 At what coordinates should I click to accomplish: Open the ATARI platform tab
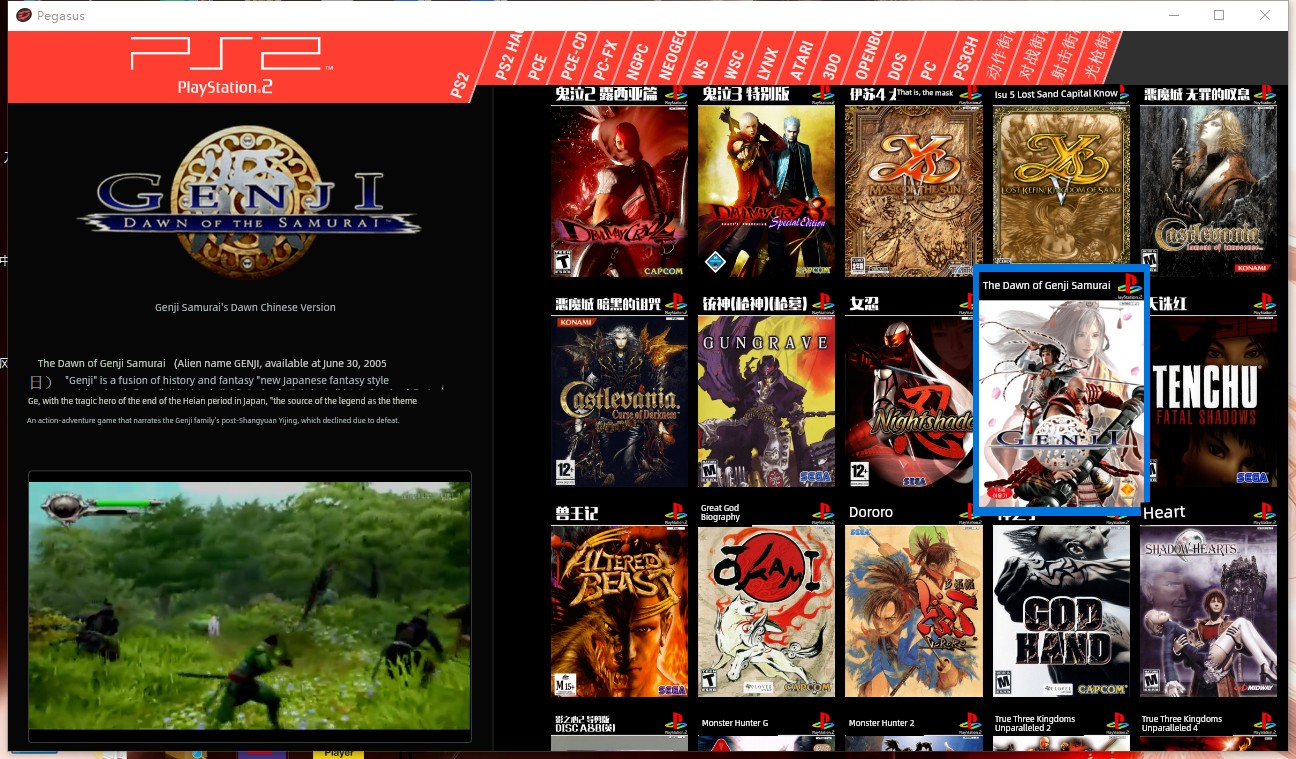tap(801, 62)
